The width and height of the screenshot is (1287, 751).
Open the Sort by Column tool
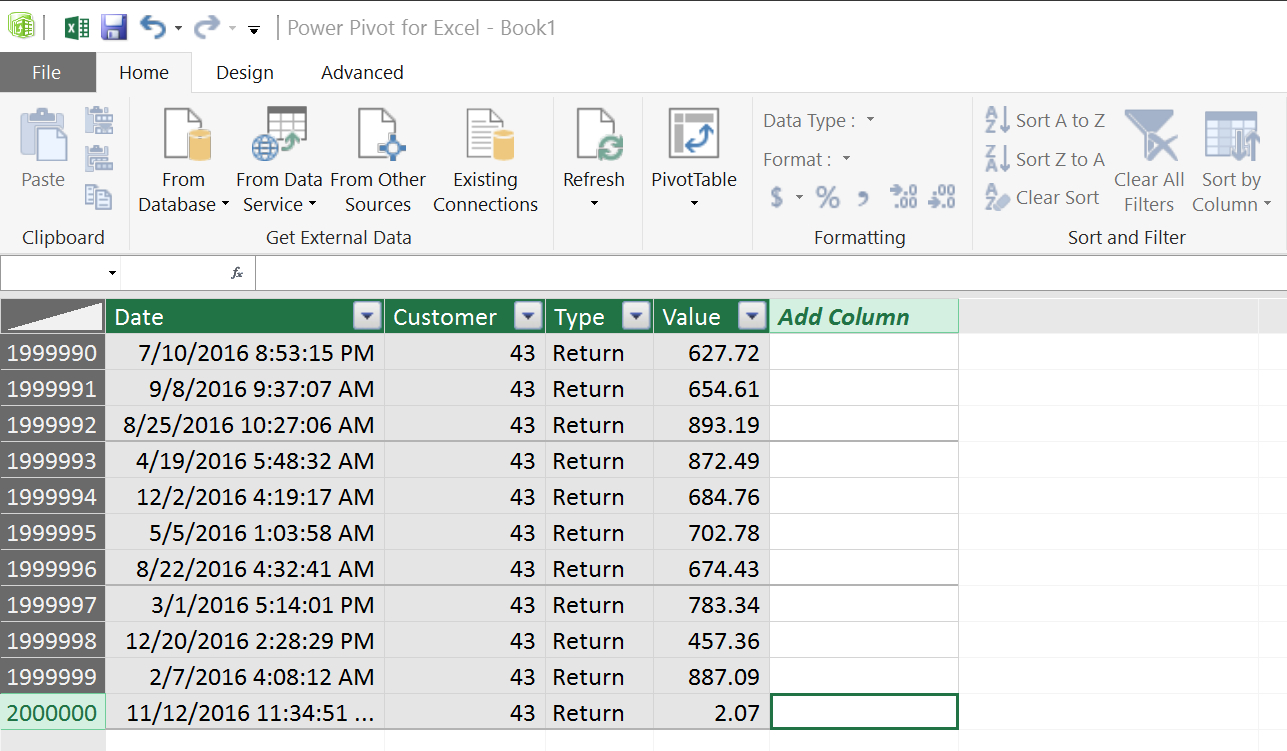pos(1230,160)
